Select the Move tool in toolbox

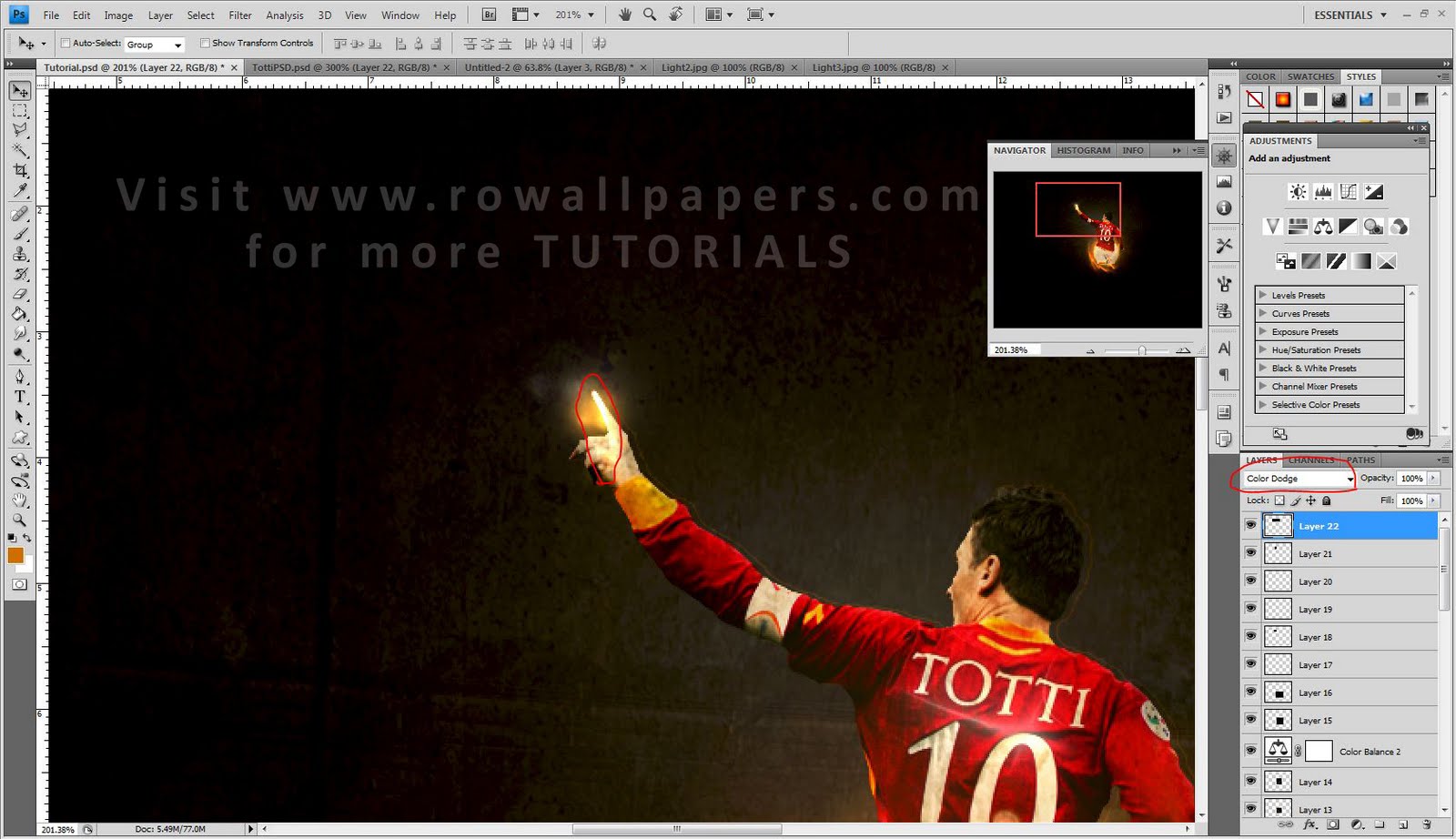pyautogui.click(x=20, y=91)
